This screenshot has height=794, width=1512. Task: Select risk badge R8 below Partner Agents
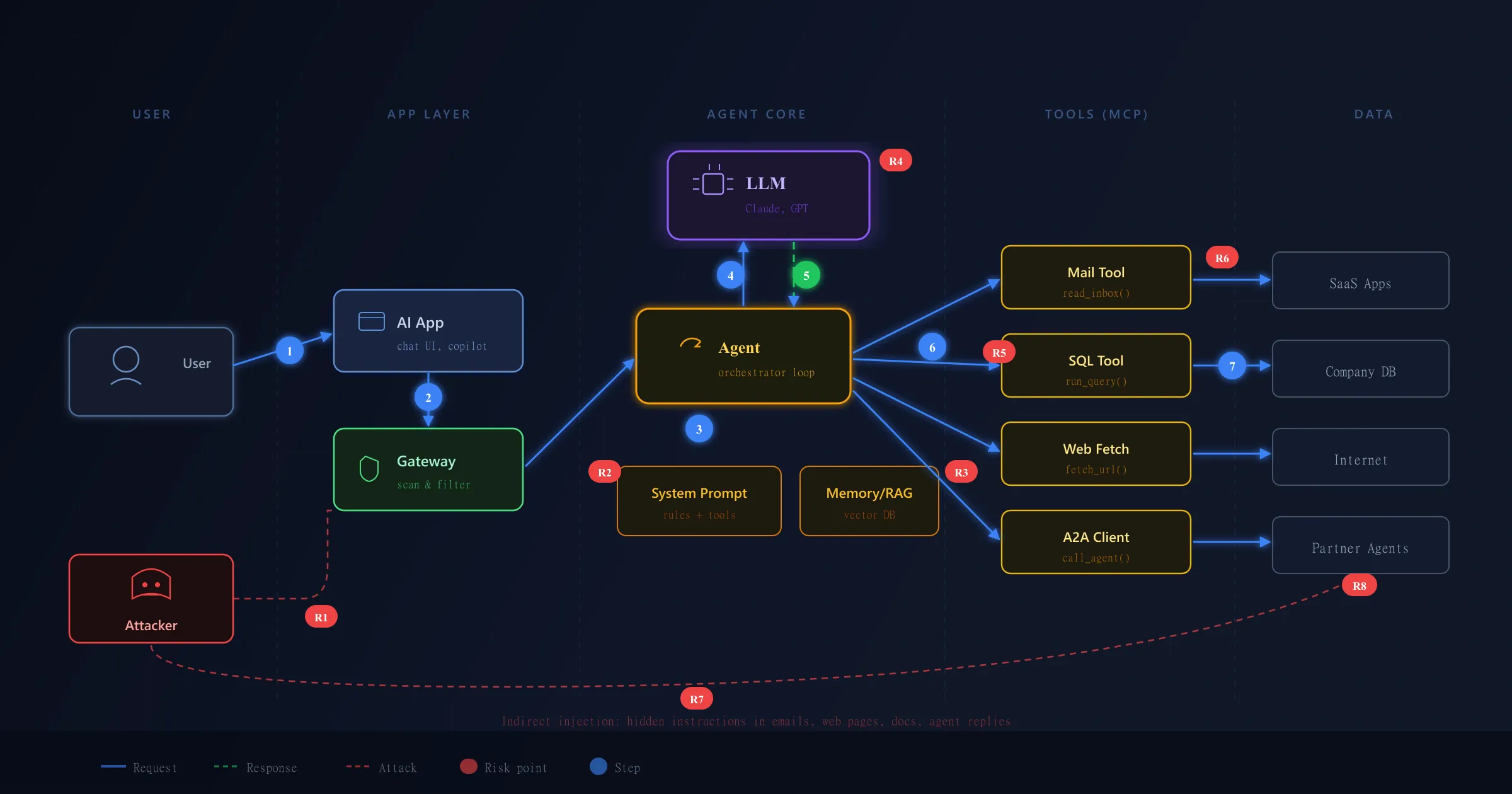1360,585
